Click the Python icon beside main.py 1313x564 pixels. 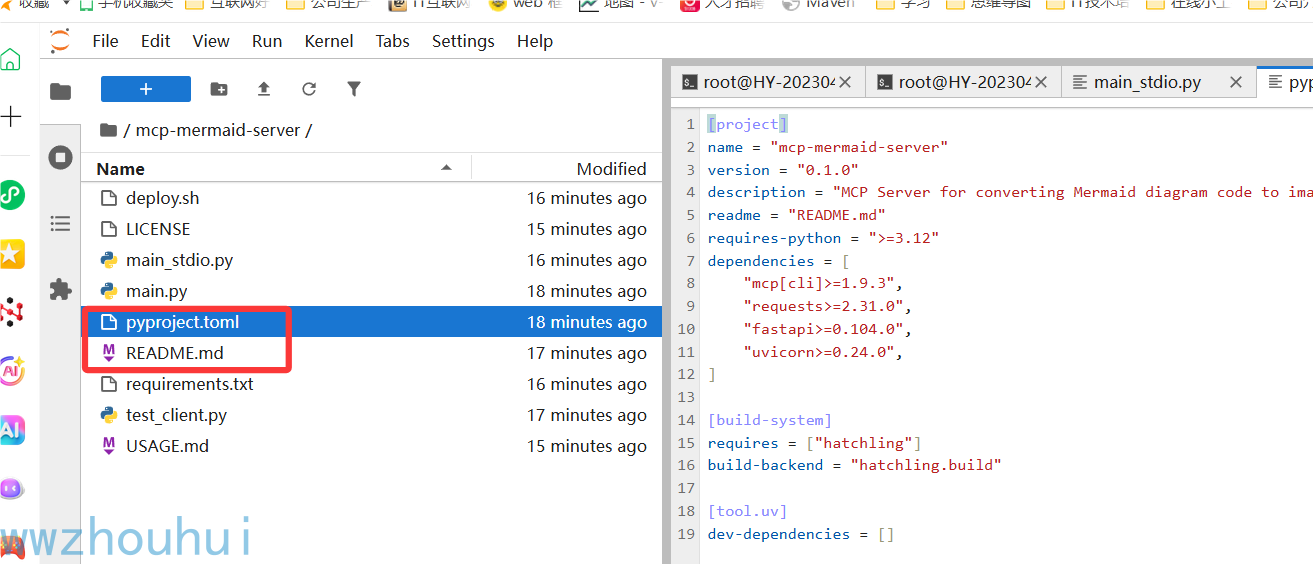click(109, 291)
